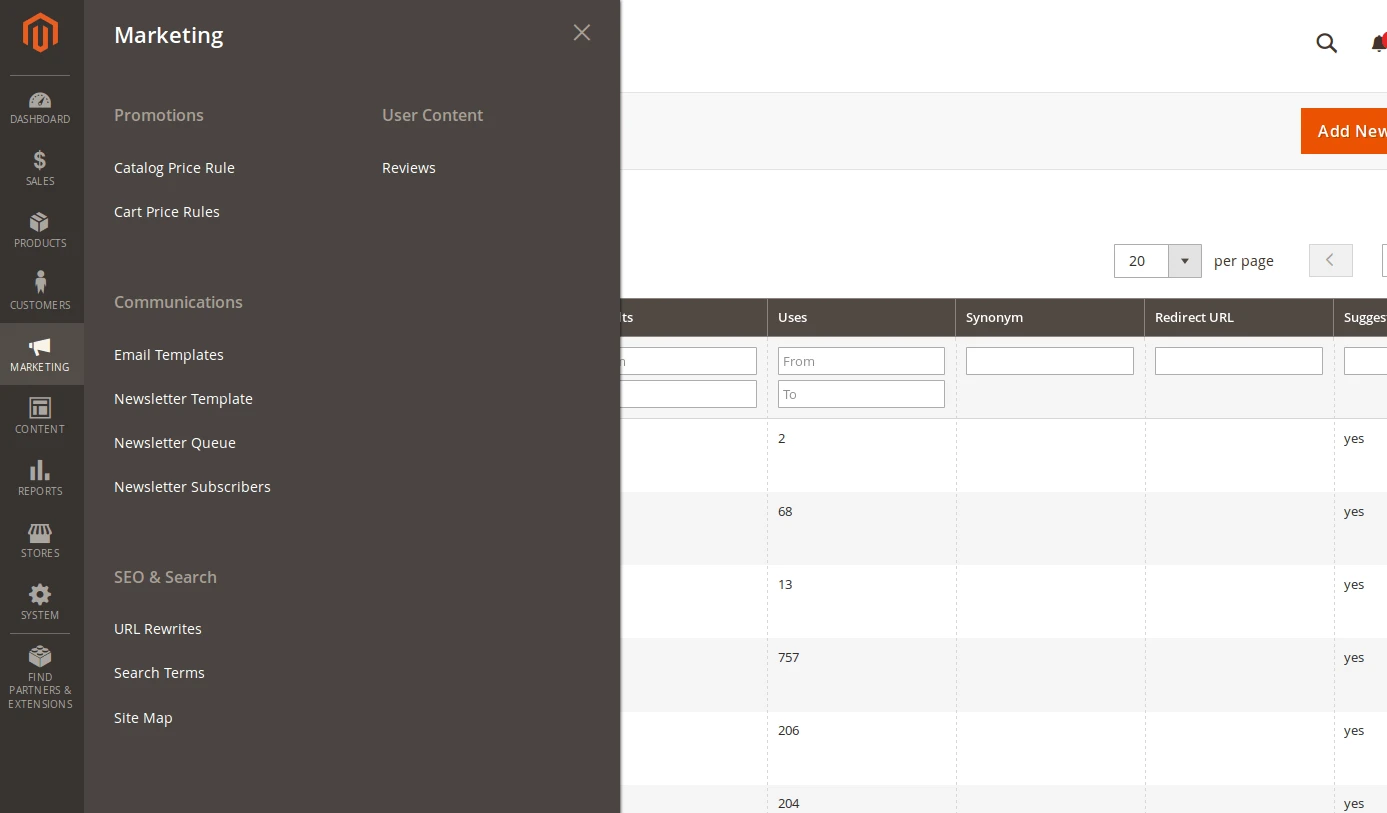Open the per page dropdown
The width and height of the screenshot is (1387, 813).
pos(1184,260)
